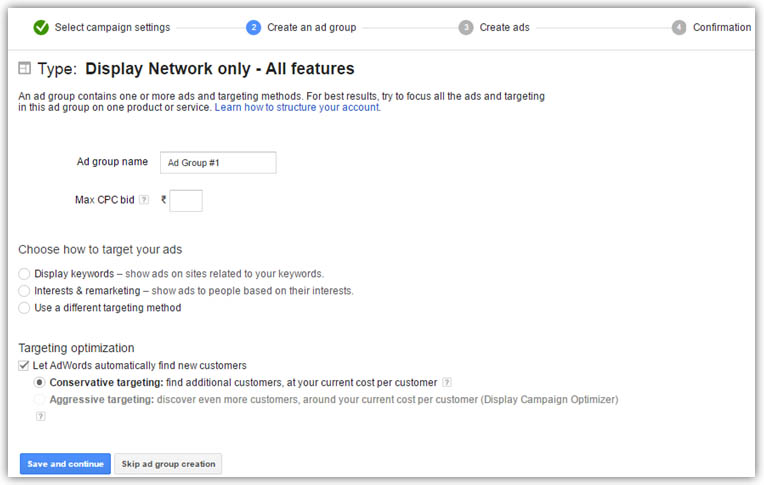Click the gray step 4 circle icon

pos(679,28)
